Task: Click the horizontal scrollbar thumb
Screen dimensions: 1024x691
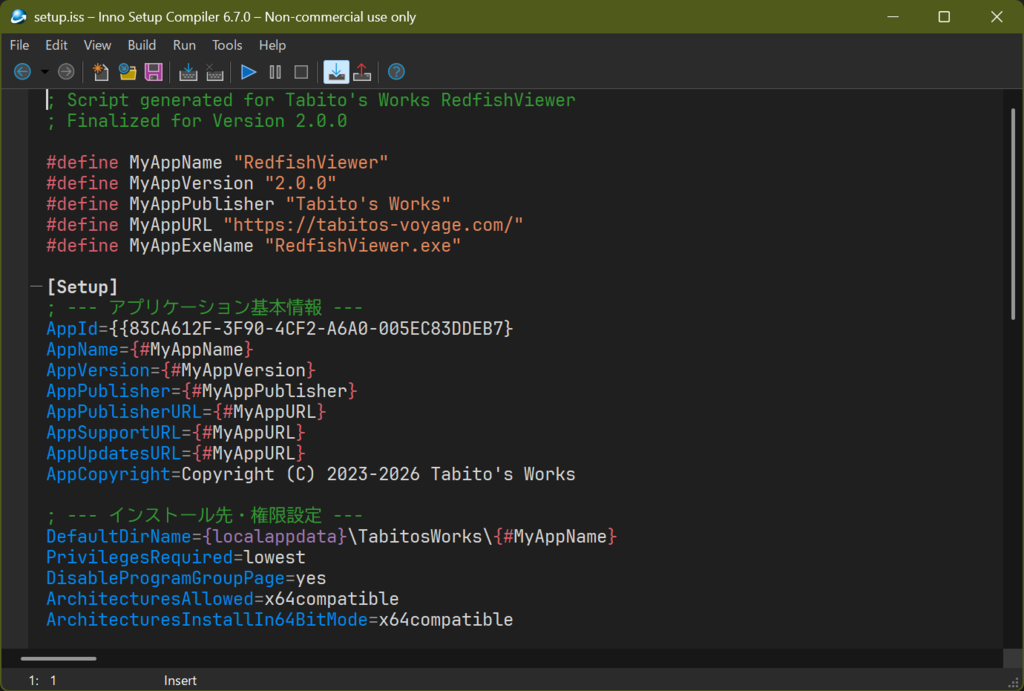Action: pos(58,658)
